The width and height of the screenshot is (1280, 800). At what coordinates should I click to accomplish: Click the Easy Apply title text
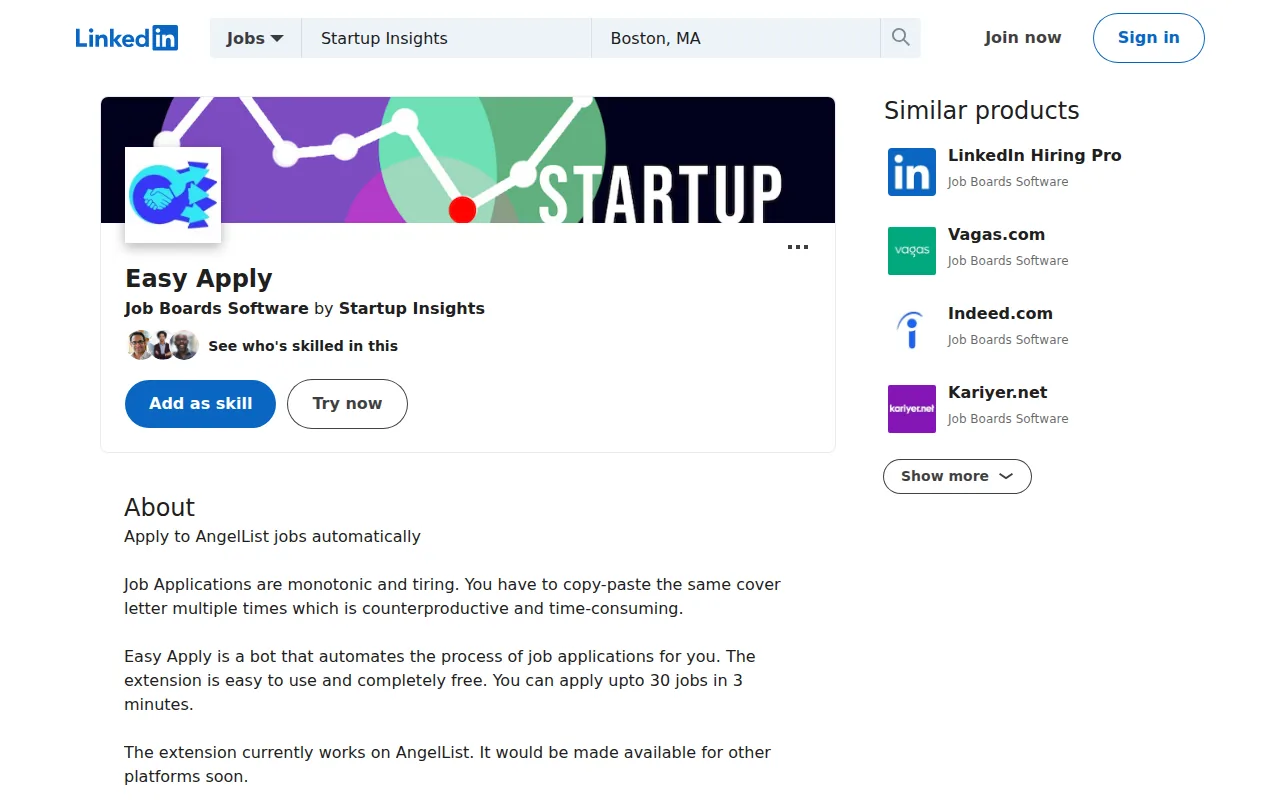[199, 279]
